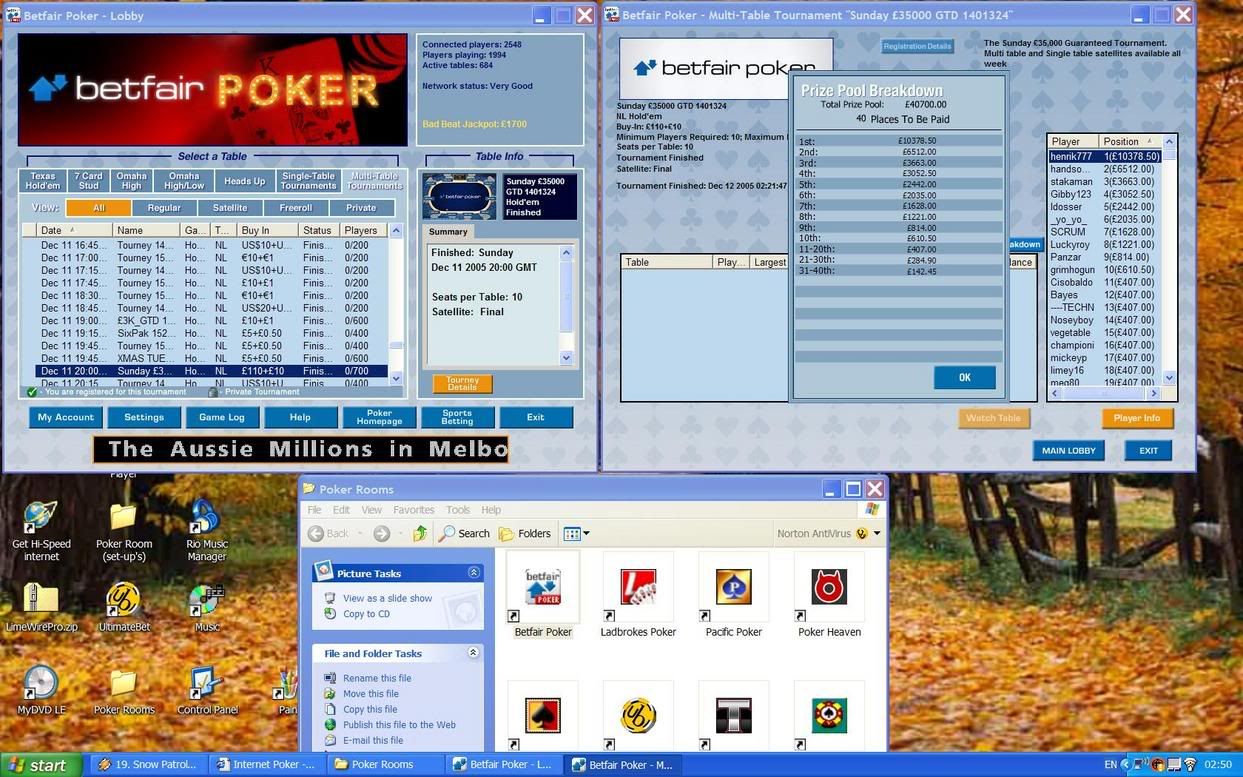Viewport: 1243px width, 777px height.
Task: Switch to Omaha High/Low tab
Action: pyautogui.click(x=184, y=181)
